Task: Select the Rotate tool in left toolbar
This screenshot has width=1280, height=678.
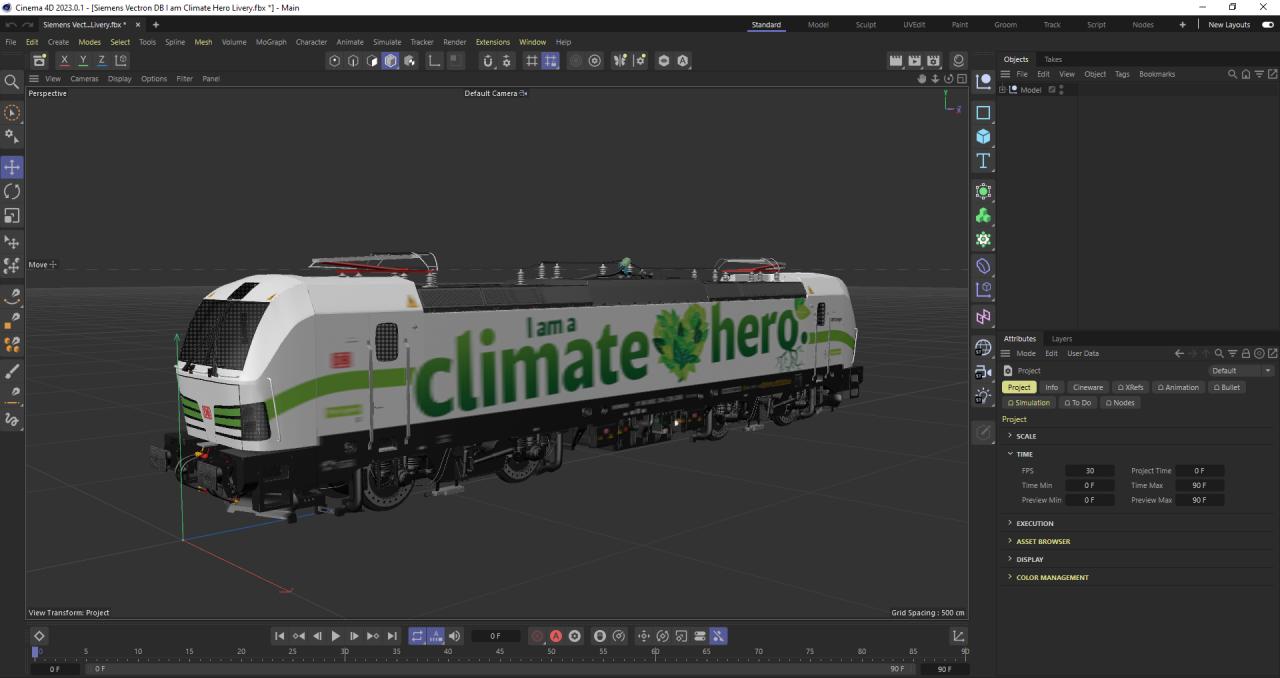Action: [12, 191]
